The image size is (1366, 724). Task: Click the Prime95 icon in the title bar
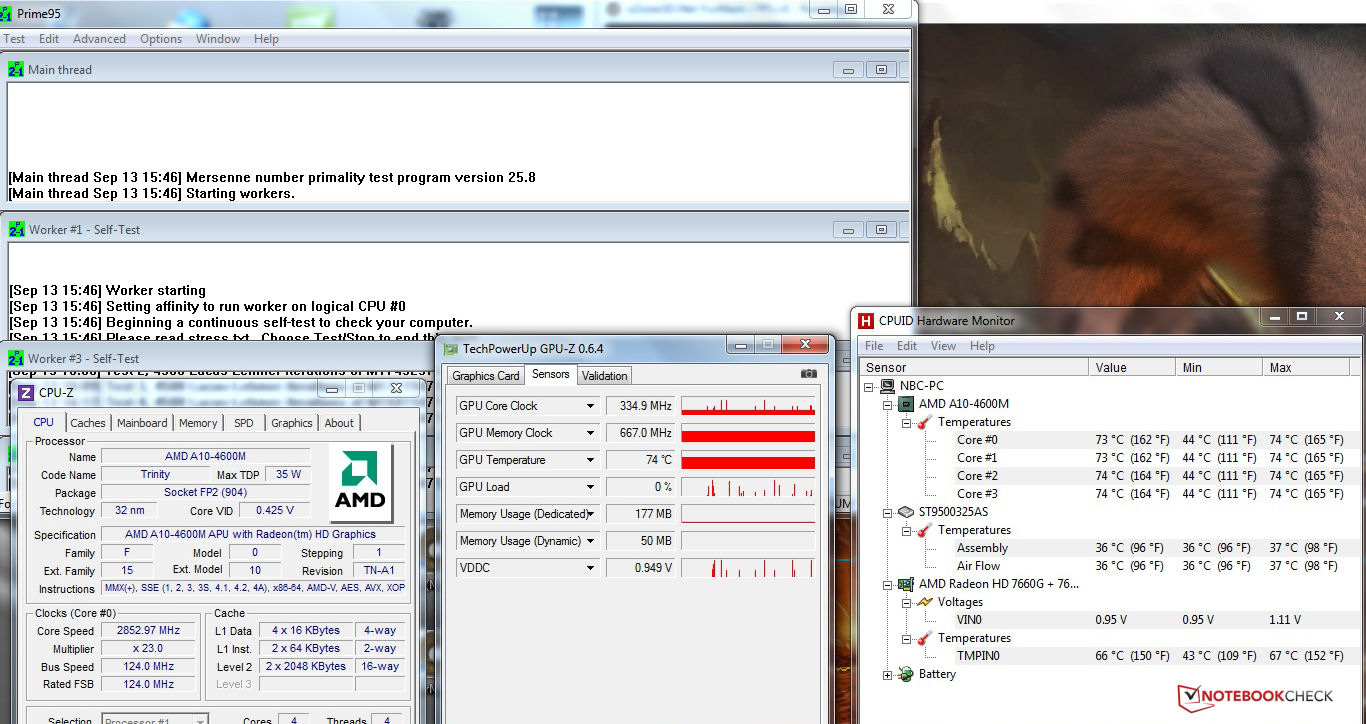coord(8,13)
